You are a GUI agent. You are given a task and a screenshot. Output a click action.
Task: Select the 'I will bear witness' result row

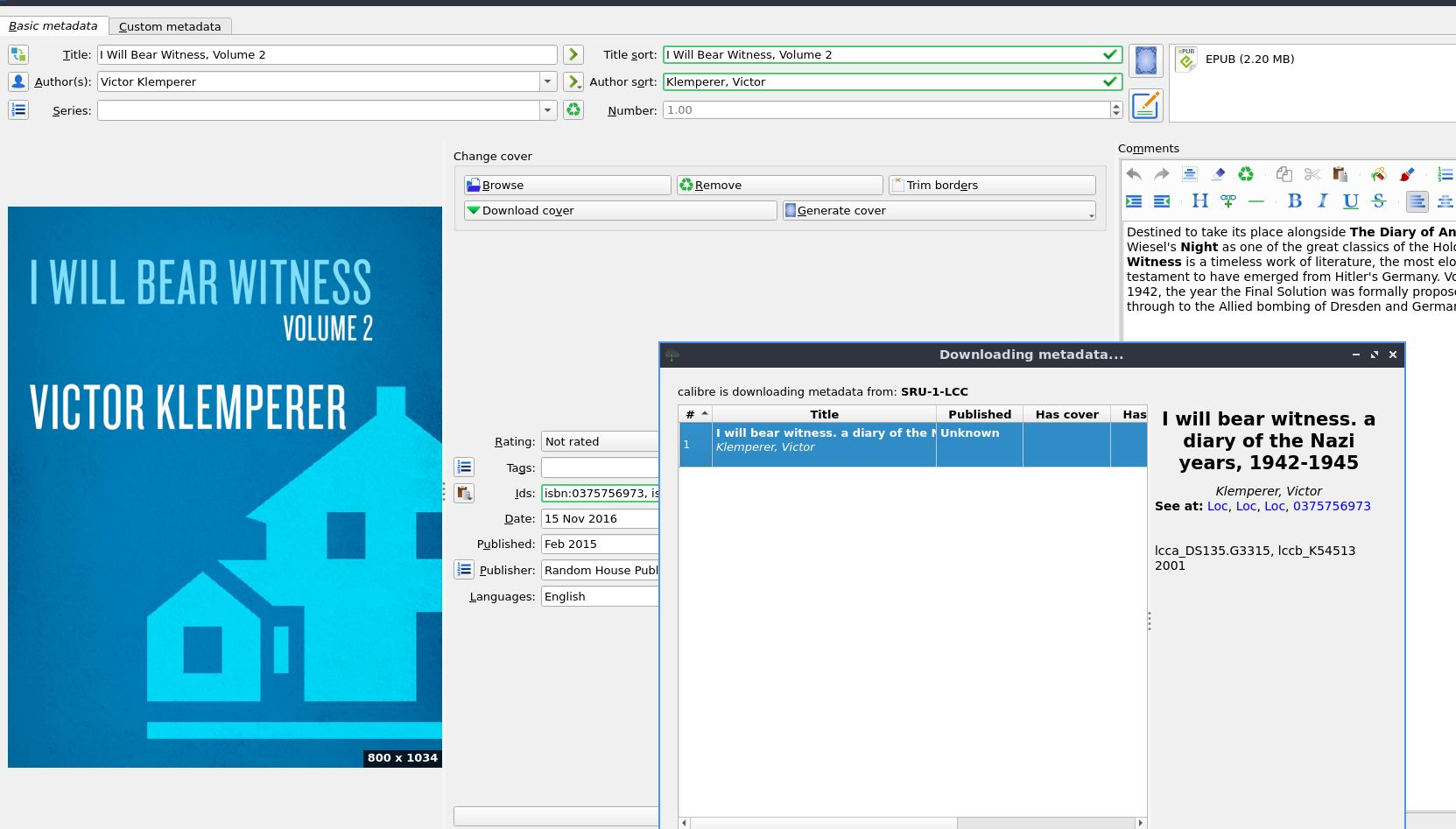tap(823, 439)
